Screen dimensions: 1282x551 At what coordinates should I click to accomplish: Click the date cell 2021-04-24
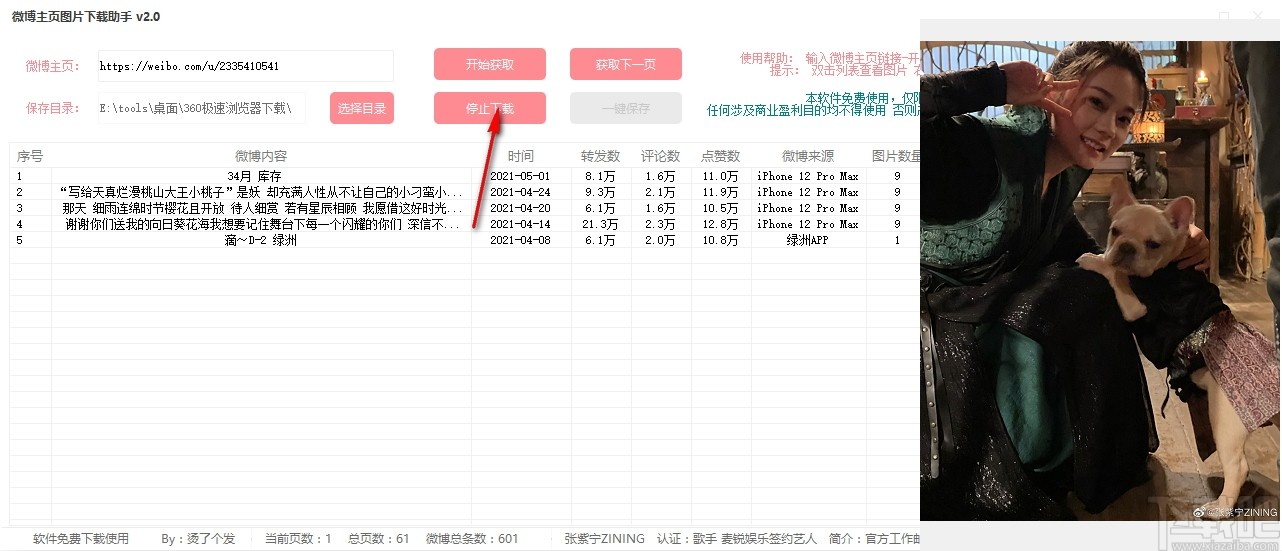pyautogui.click(x=521, y=192)
